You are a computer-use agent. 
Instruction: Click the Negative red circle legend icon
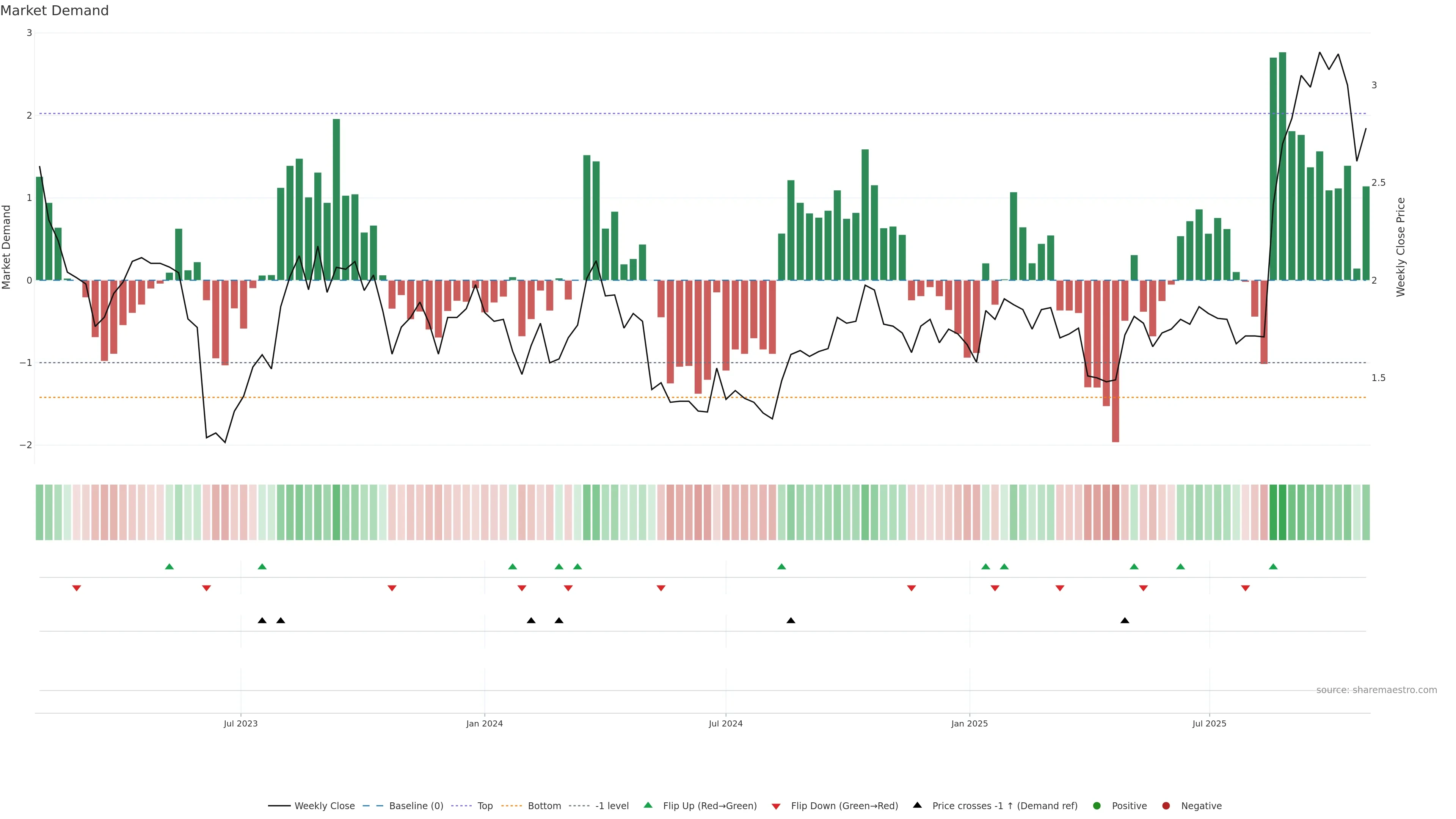[1166, 806]
